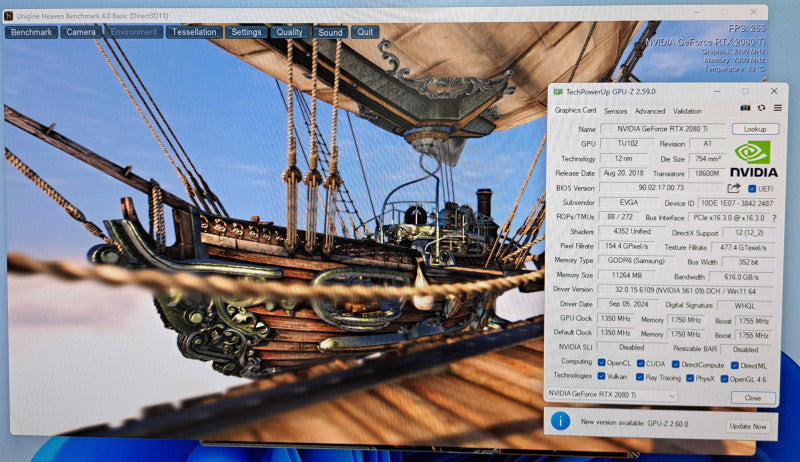Toggle the PhysX checkbox
Screen dimensions: 800x462
pyautogui.click(x=690, y=378)
